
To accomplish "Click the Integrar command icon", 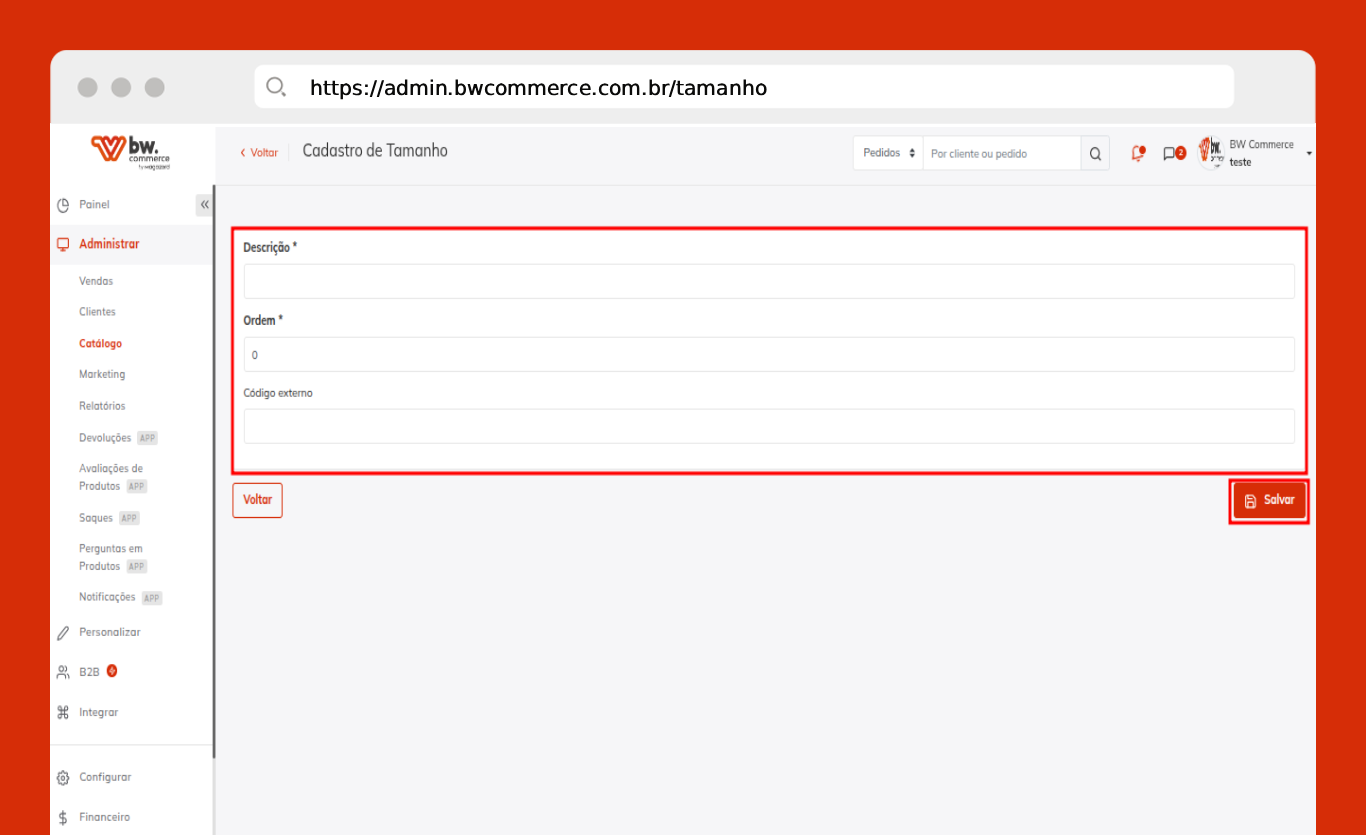I will pos(63,713).
